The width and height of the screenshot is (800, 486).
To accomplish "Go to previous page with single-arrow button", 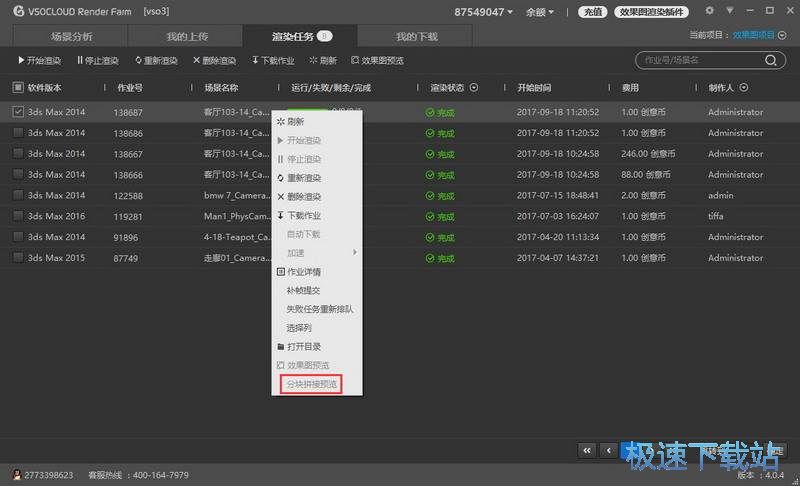I will coord(608,450).
